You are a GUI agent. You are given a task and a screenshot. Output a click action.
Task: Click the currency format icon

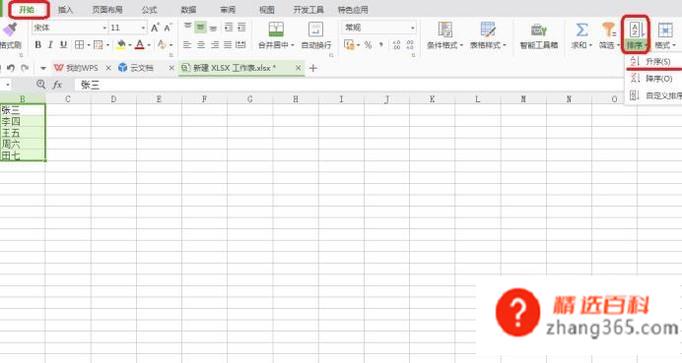[x=349, y=45]
